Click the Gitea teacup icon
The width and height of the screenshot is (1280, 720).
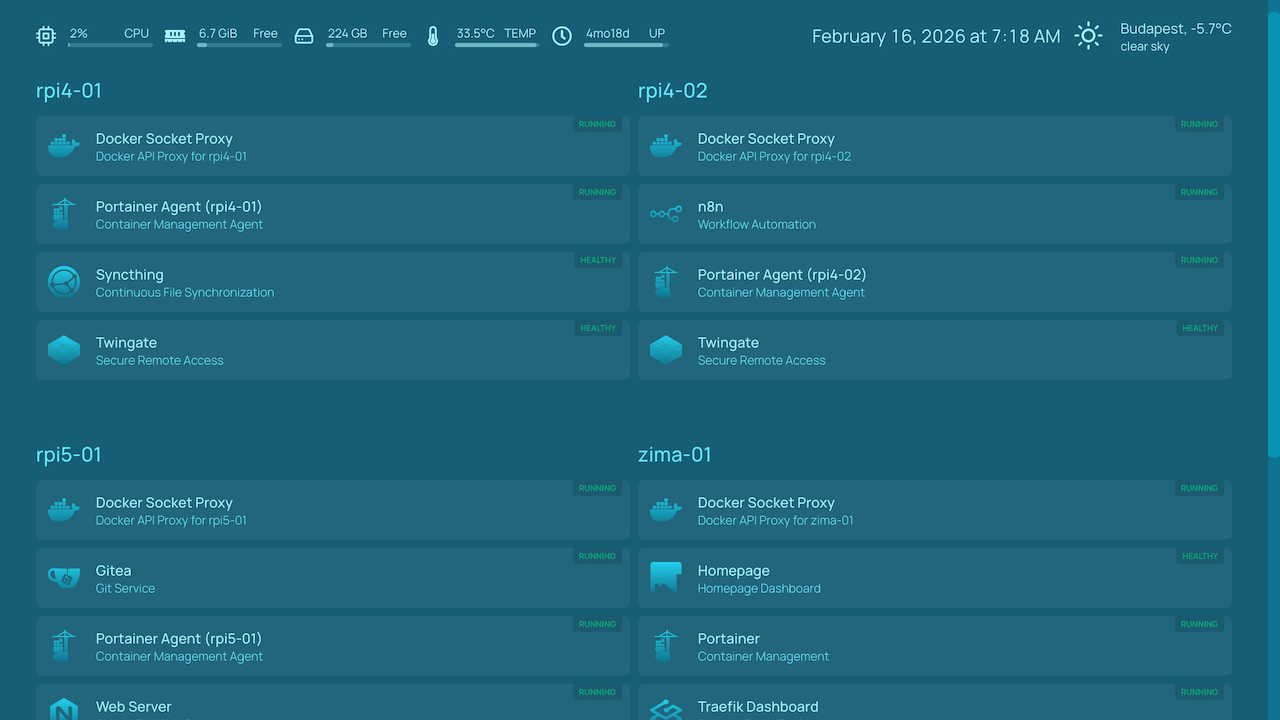(x=64, y=578)
